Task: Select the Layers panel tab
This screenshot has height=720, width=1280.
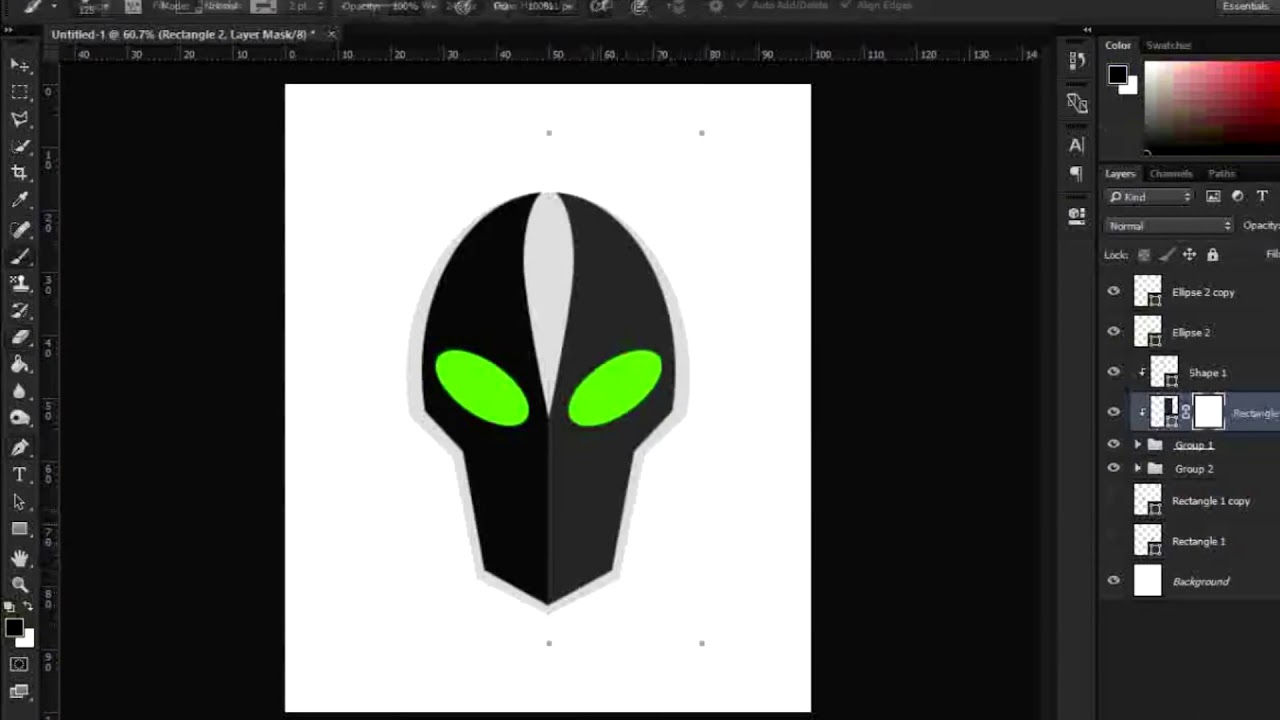Action: tap(1120, 174)
